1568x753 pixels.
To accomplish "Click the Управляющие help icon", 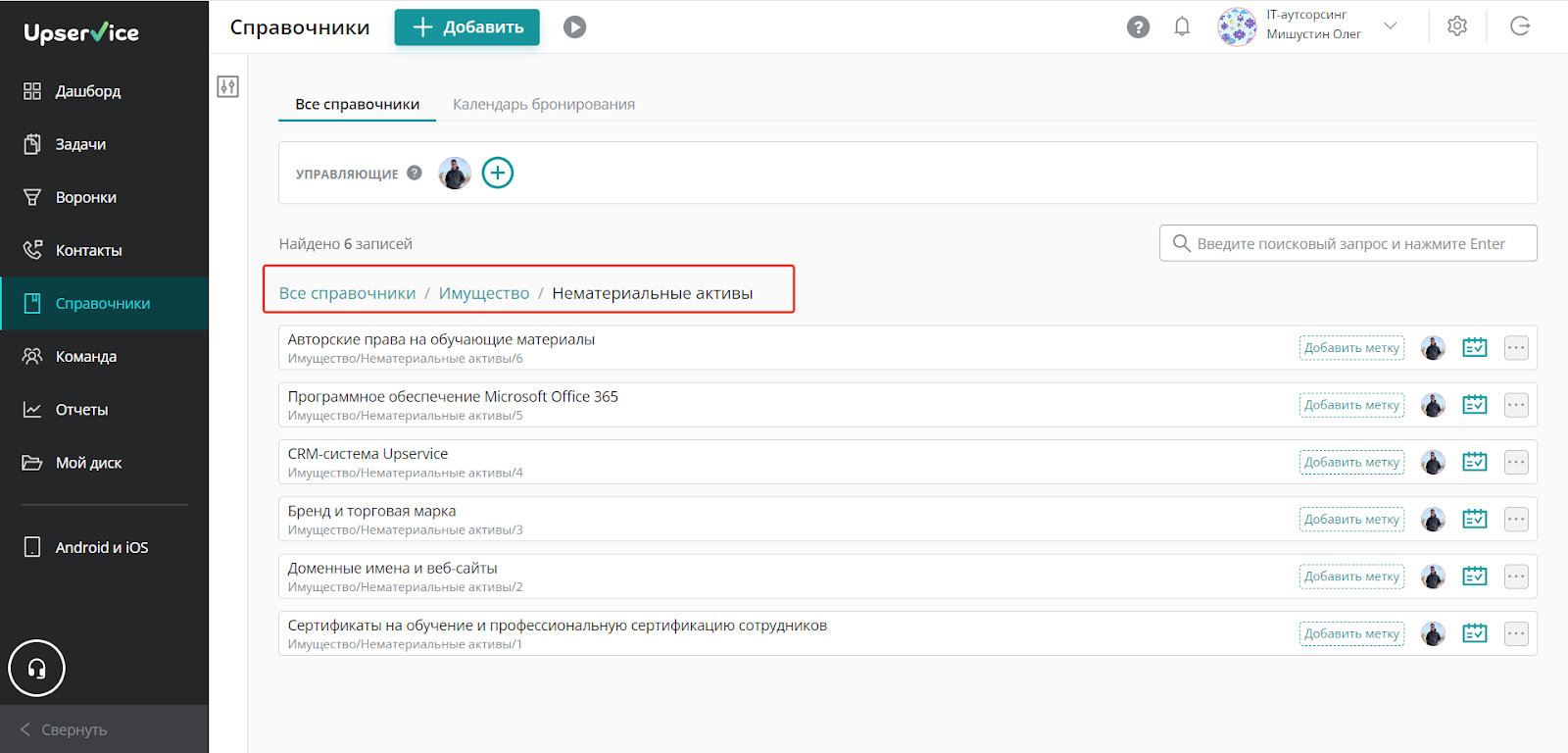I will 415,173.
